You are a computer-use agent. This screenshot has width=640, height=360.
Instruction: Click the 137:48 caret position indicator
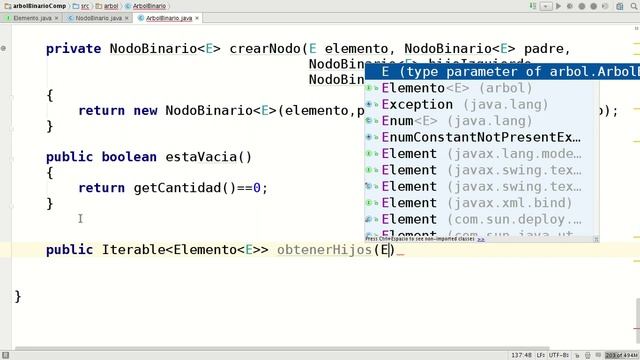[x=521, y=356]
